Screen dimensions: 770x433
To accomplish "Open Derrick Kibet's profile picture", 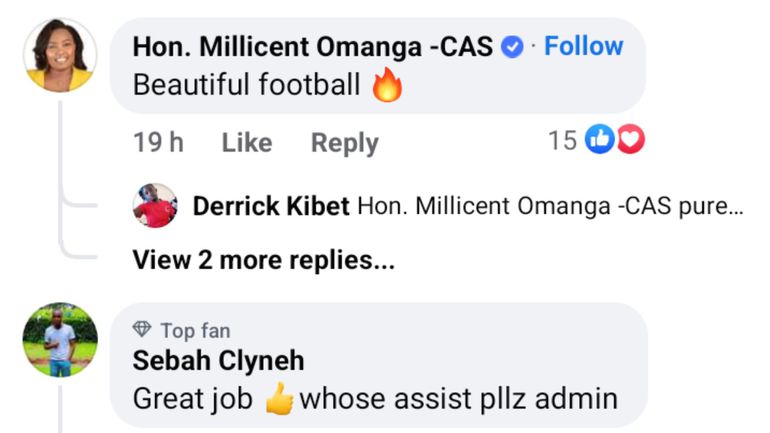I will [x=155, y=206].
